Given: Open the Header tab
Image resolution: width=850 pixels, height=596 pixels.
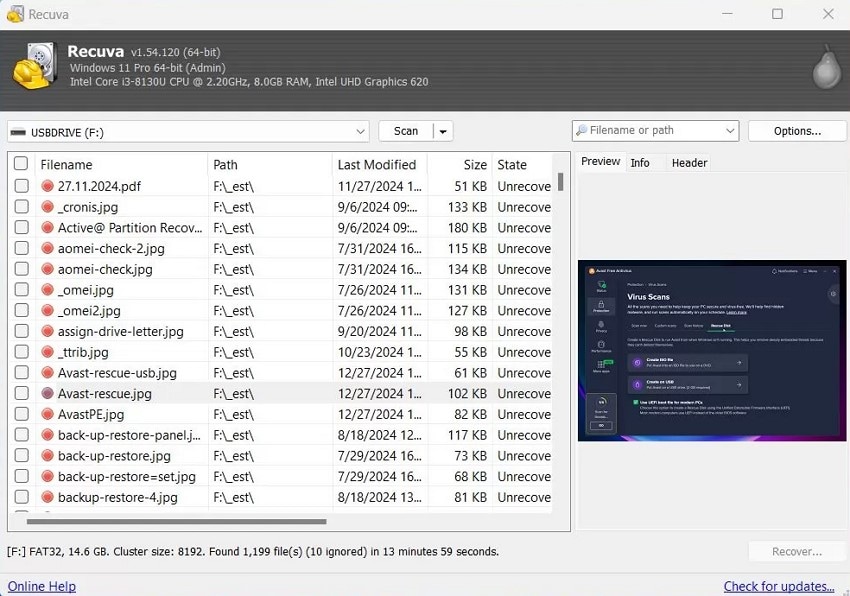Looking at the screenshot, I should pos(689,163).
